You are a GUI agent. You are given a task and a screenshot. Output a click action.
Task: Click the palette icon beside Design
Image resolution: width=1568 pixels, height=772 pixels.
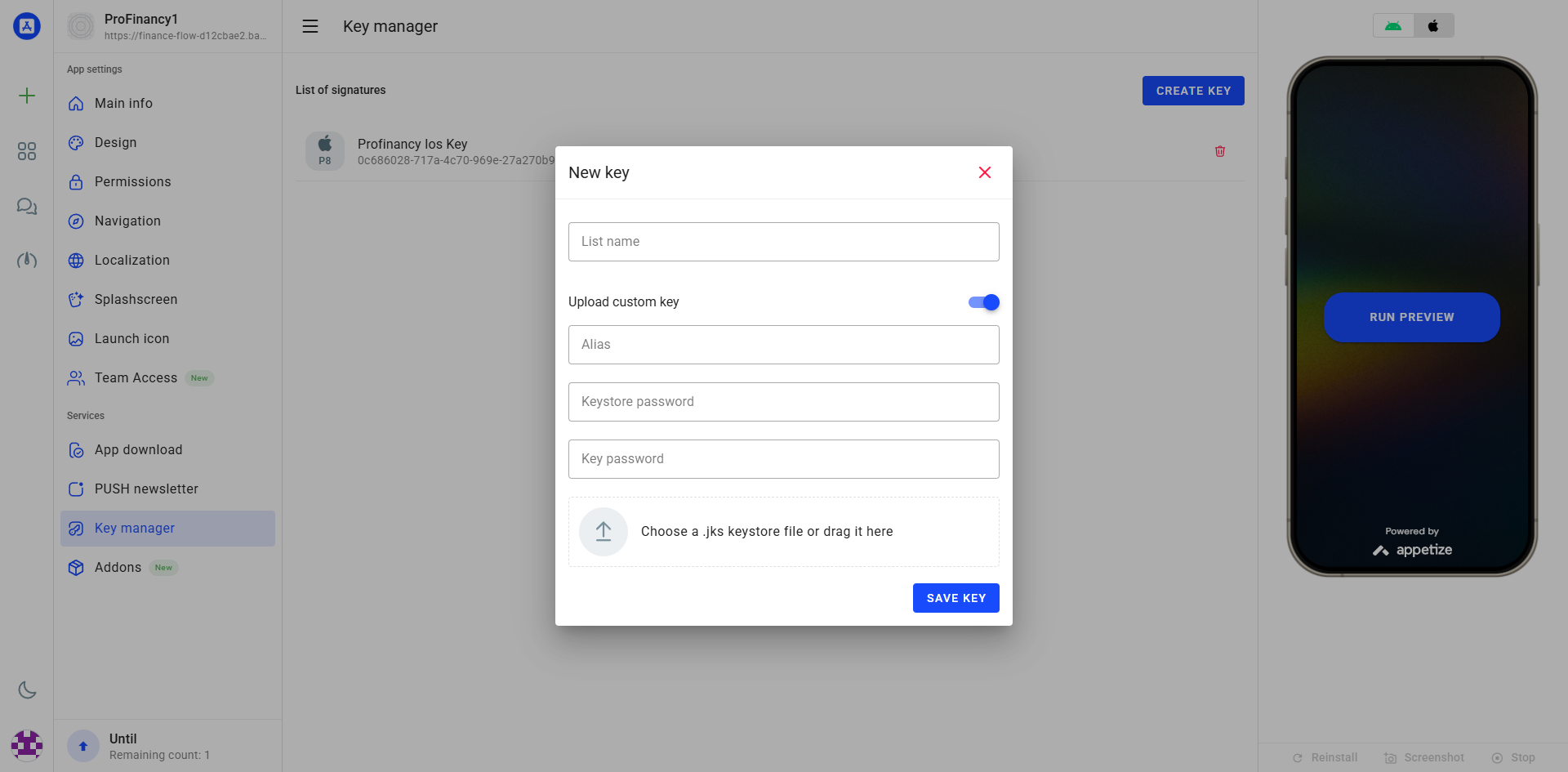point(76,142)
